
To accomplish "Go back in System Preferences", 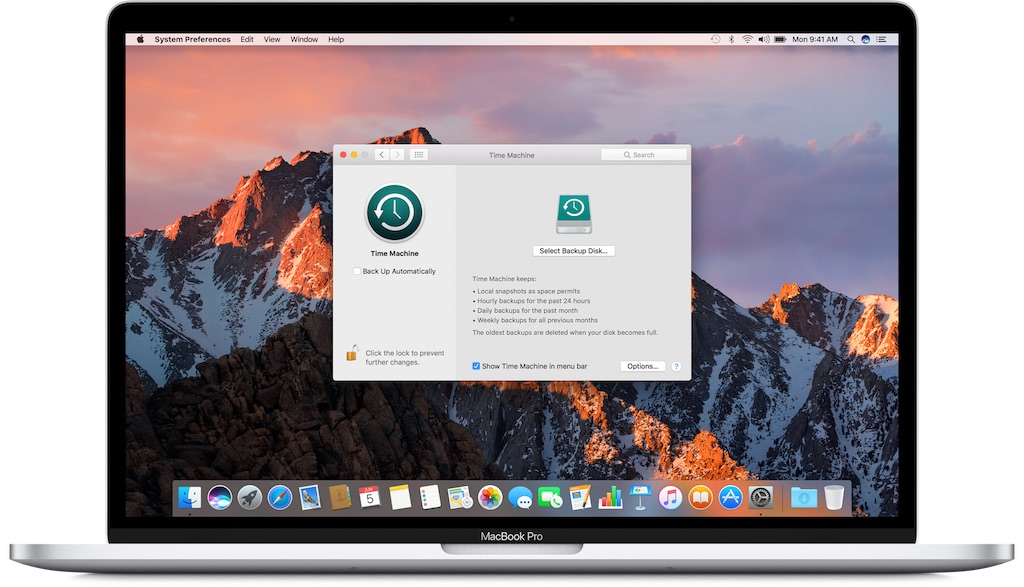I will tap(381, 155).
